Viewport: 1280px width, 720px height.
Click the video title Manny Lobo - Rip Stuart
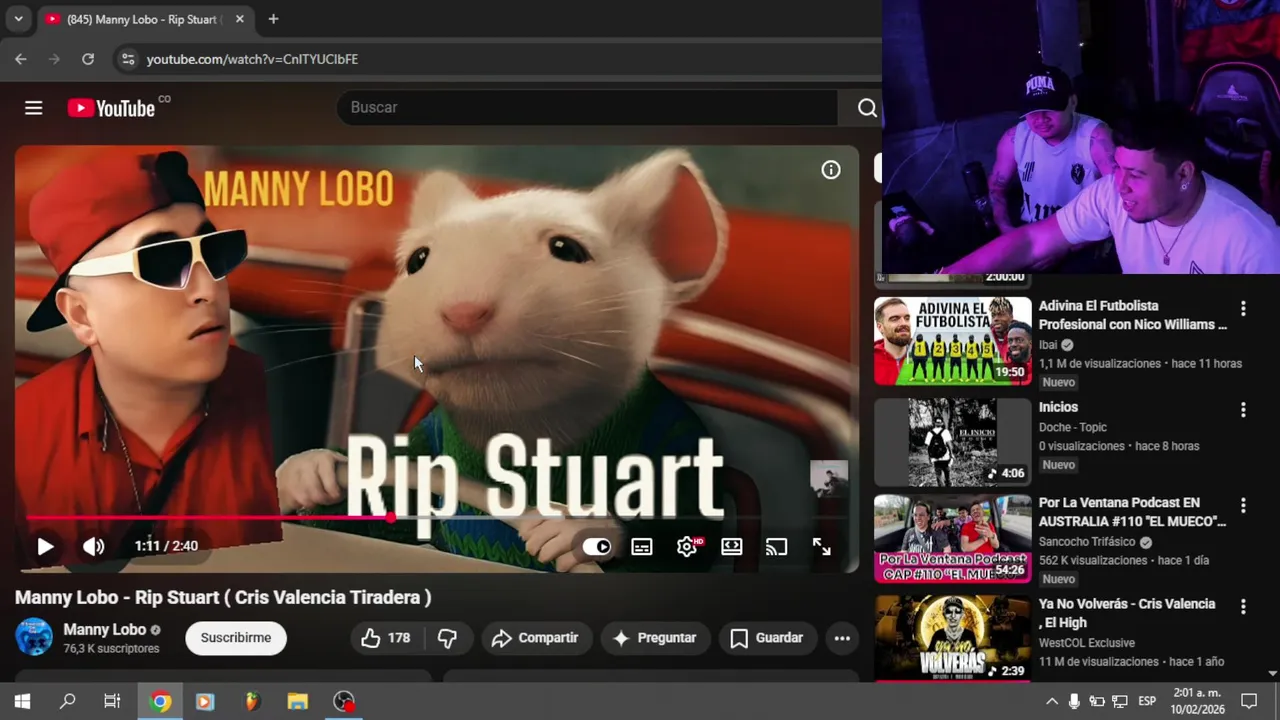223,597
